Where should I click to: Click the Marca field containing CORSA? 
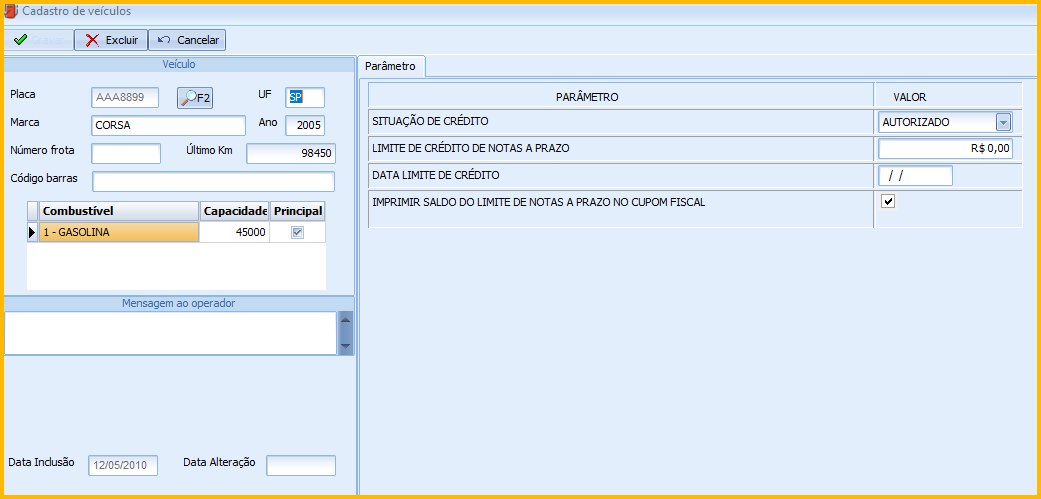[168, 125]
